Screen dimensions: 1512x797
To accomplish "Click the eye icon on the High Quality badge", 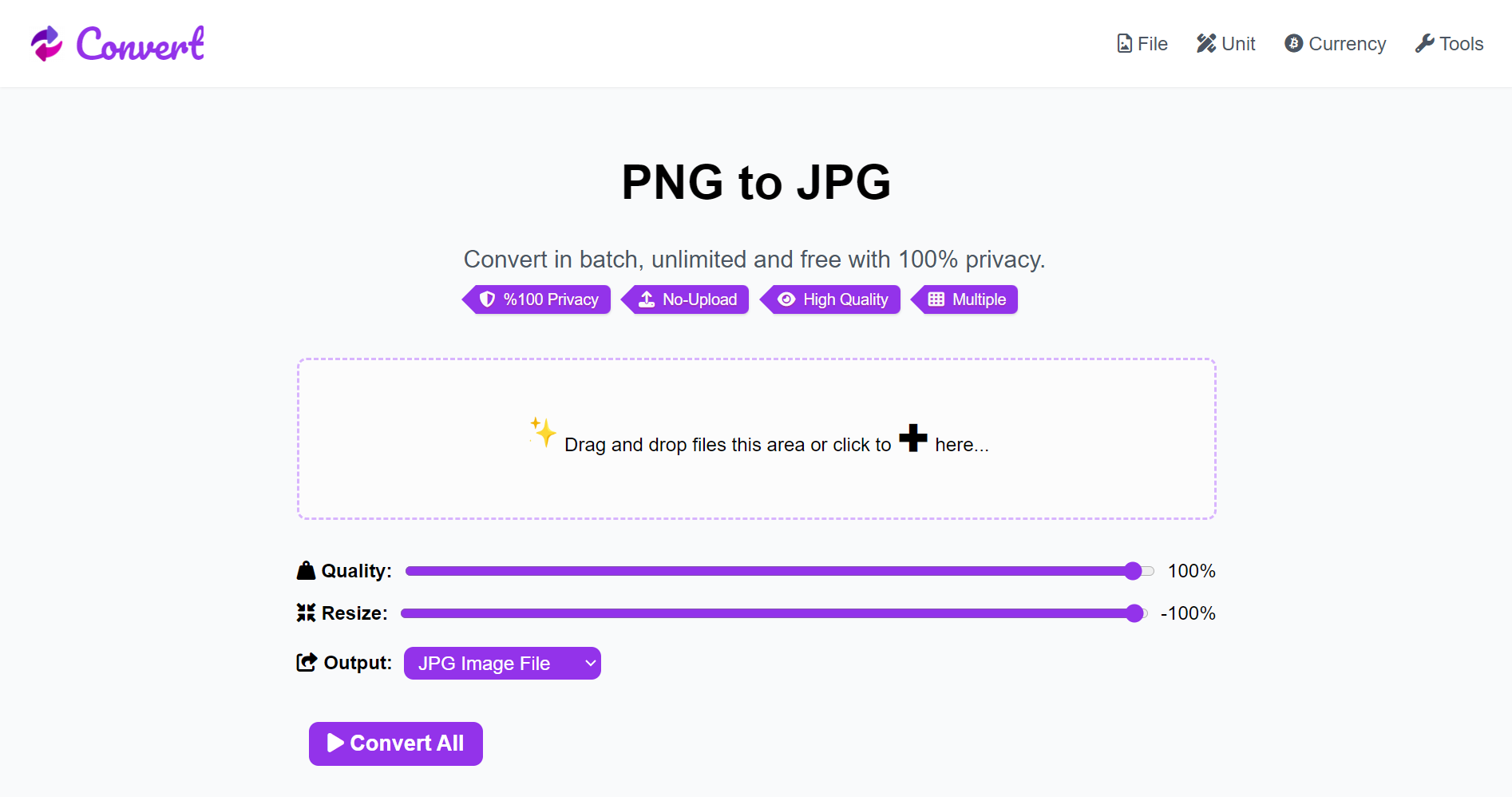I will click(x=786, y=299).
